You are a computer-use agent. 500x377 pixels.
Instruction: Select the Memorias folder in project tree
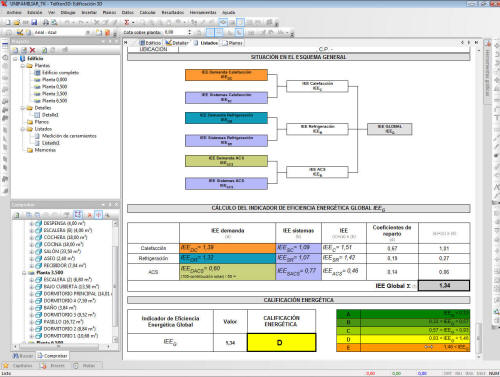tap(45, 150)
